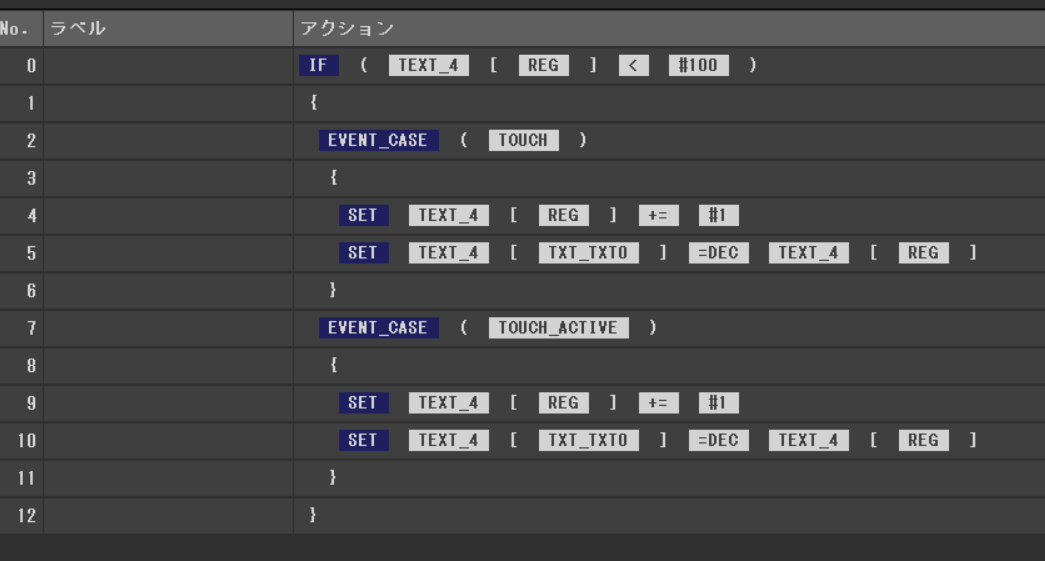
Task: Select the #100 value in the IF condition
Action: 698,66
